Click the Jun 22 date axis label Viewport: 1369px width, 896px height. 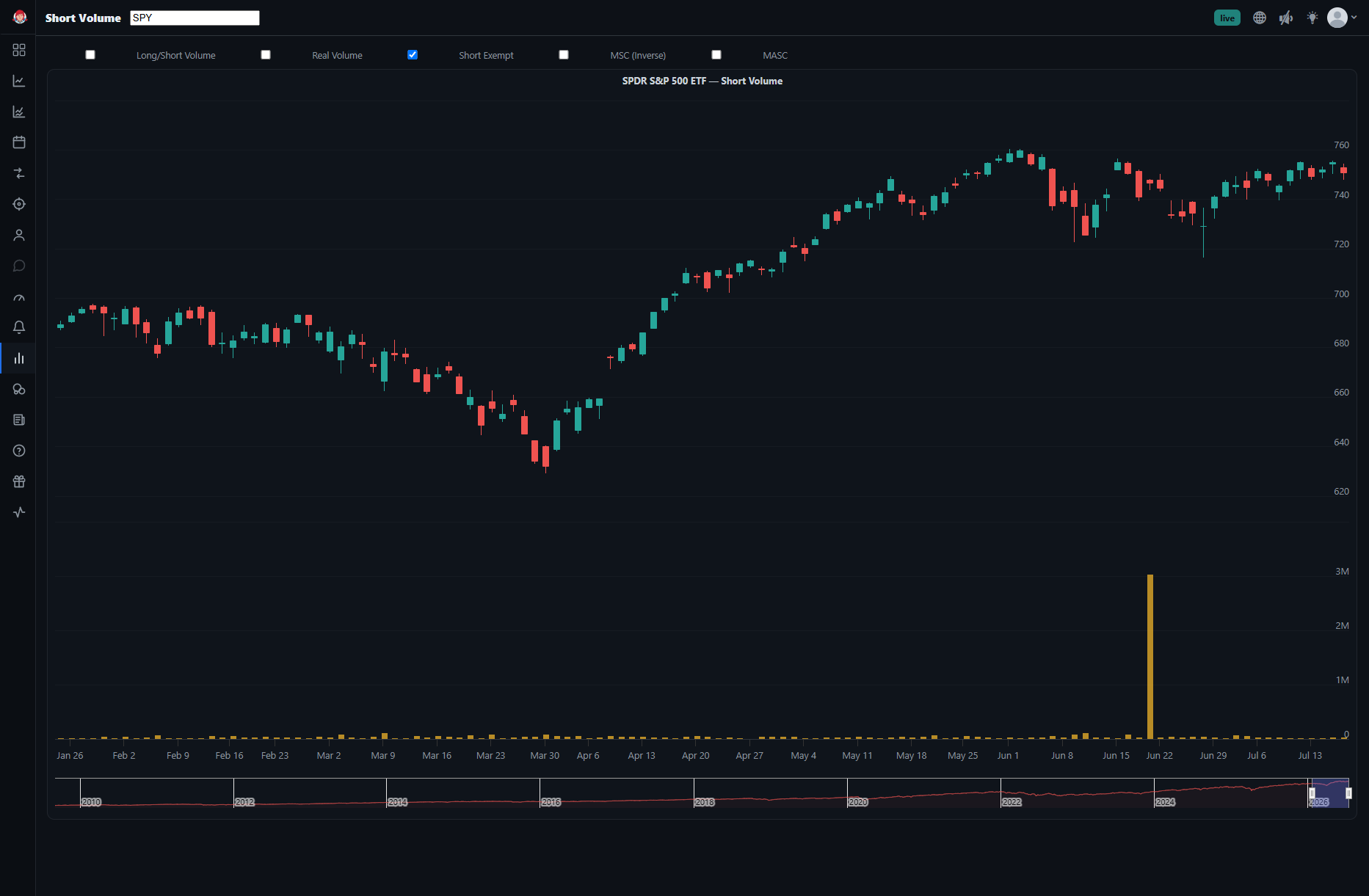click(1159, 755)
